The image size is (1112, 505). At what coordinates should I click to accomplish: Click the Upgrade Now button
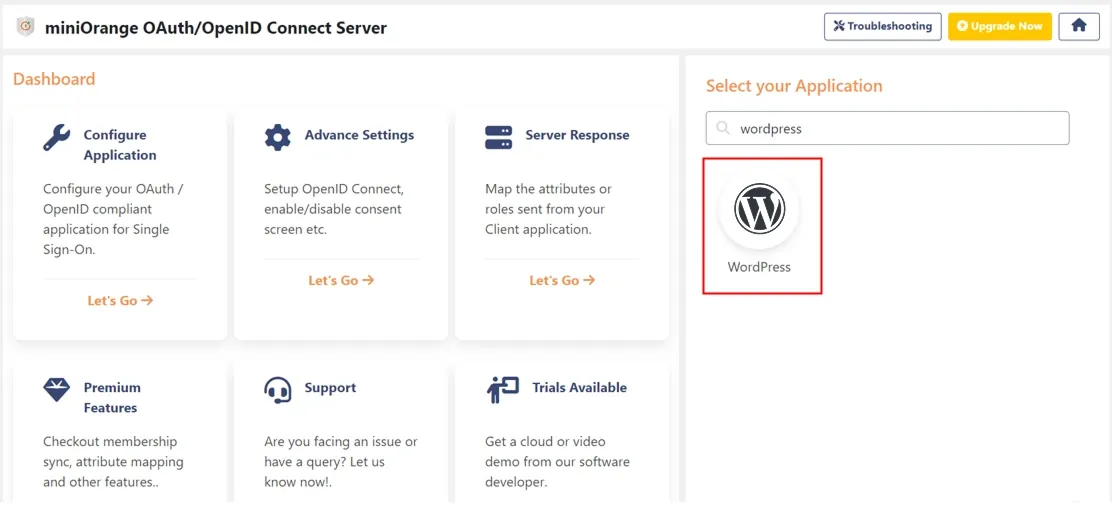(x=999, y=26)
